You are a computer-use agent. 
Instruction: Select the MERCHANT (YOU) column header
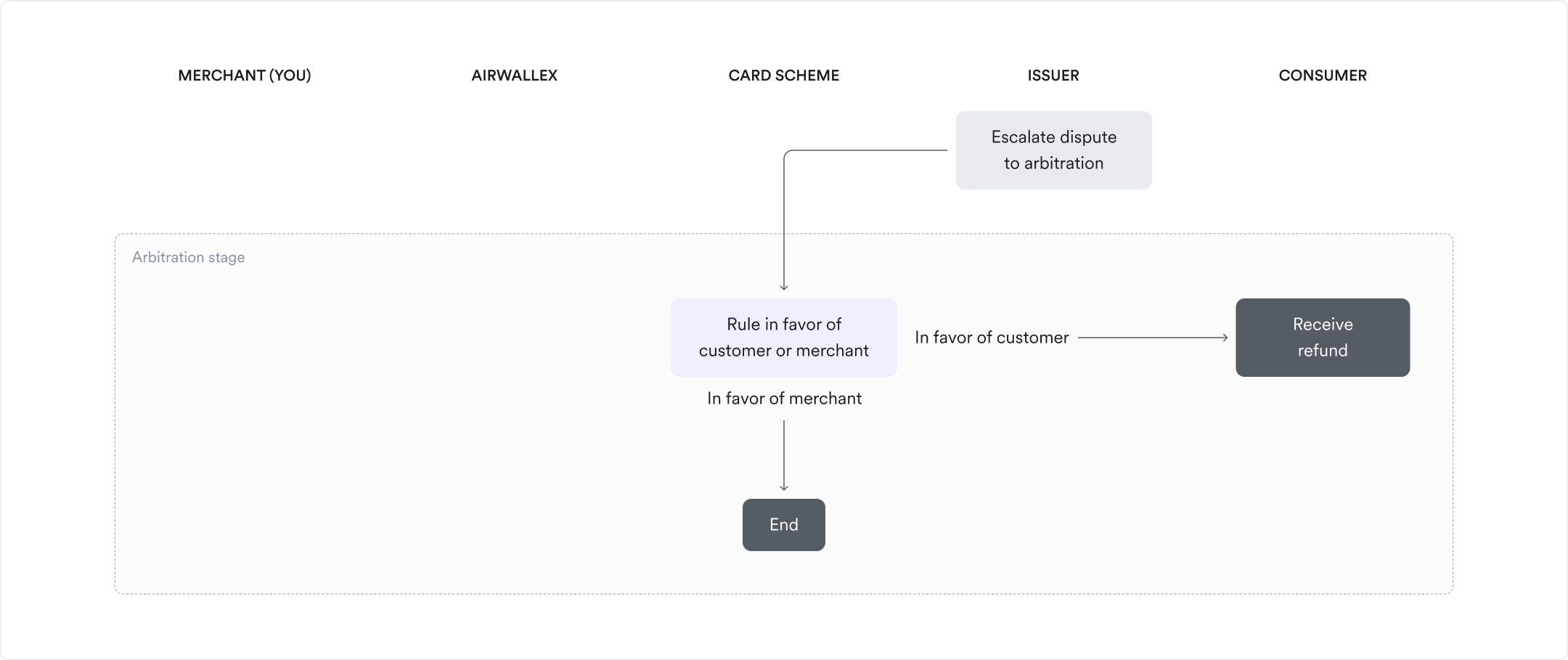[245, 75]
